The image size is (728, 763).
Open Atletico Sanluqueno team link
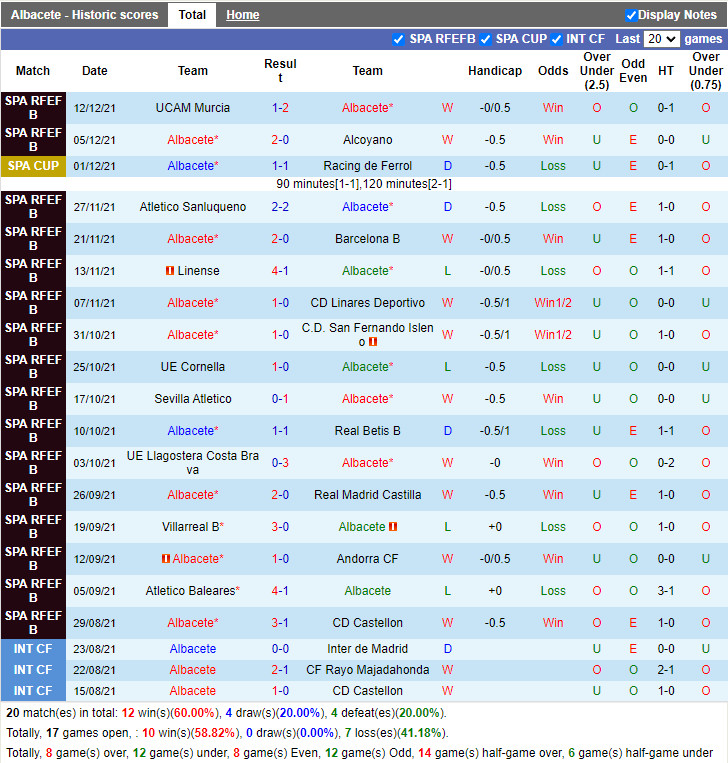click(193, 207)
